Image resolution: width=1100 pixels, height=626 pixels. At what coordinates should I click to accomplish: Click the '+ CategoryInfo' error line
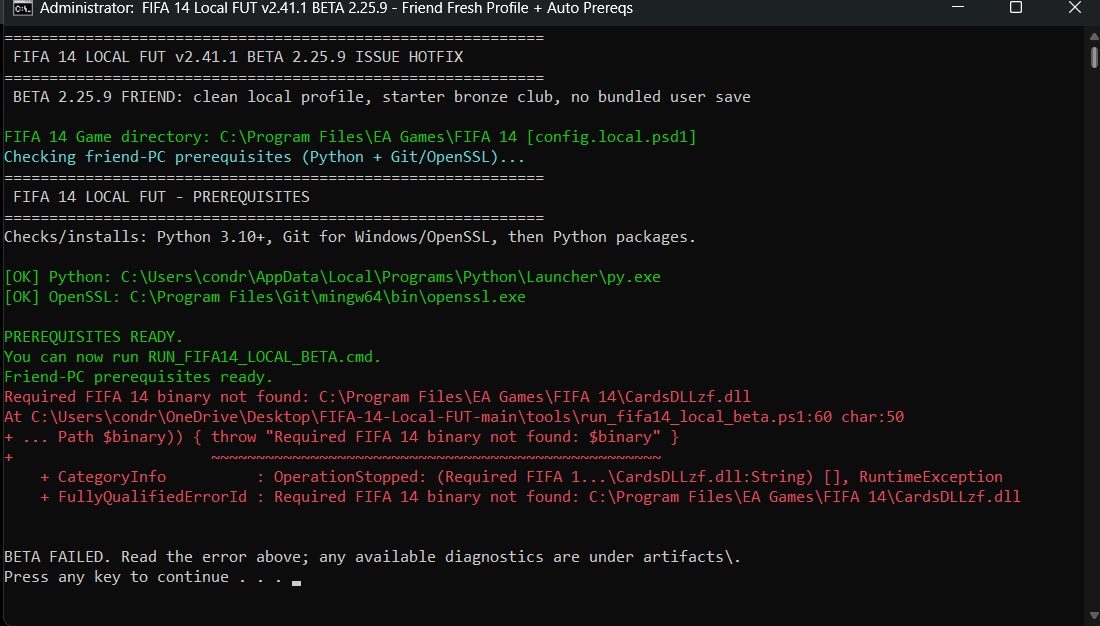pyautogui.click(x=521, y=477)
